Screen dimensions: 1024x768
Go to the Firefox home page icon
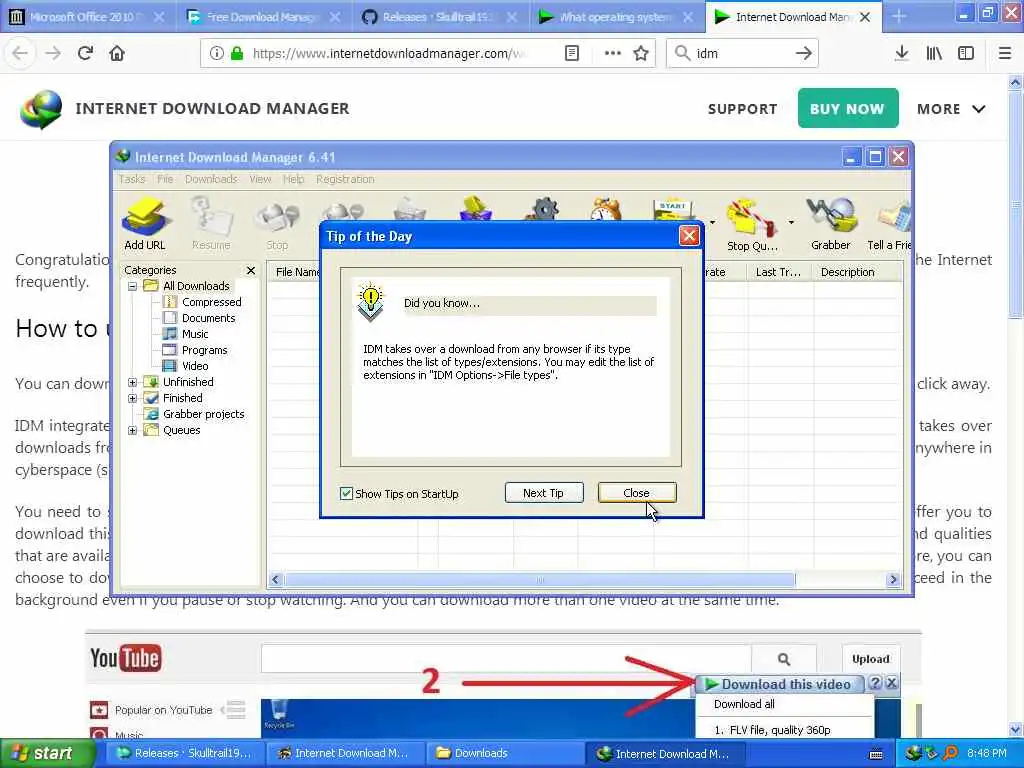pyautogui.click(x=117, y=53)
